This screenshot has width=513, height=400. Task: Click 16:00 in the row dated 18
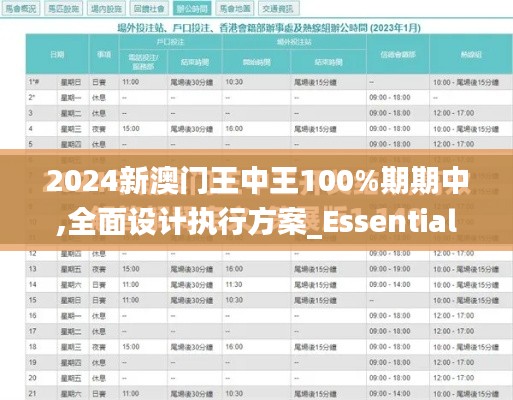coord(234,347)
